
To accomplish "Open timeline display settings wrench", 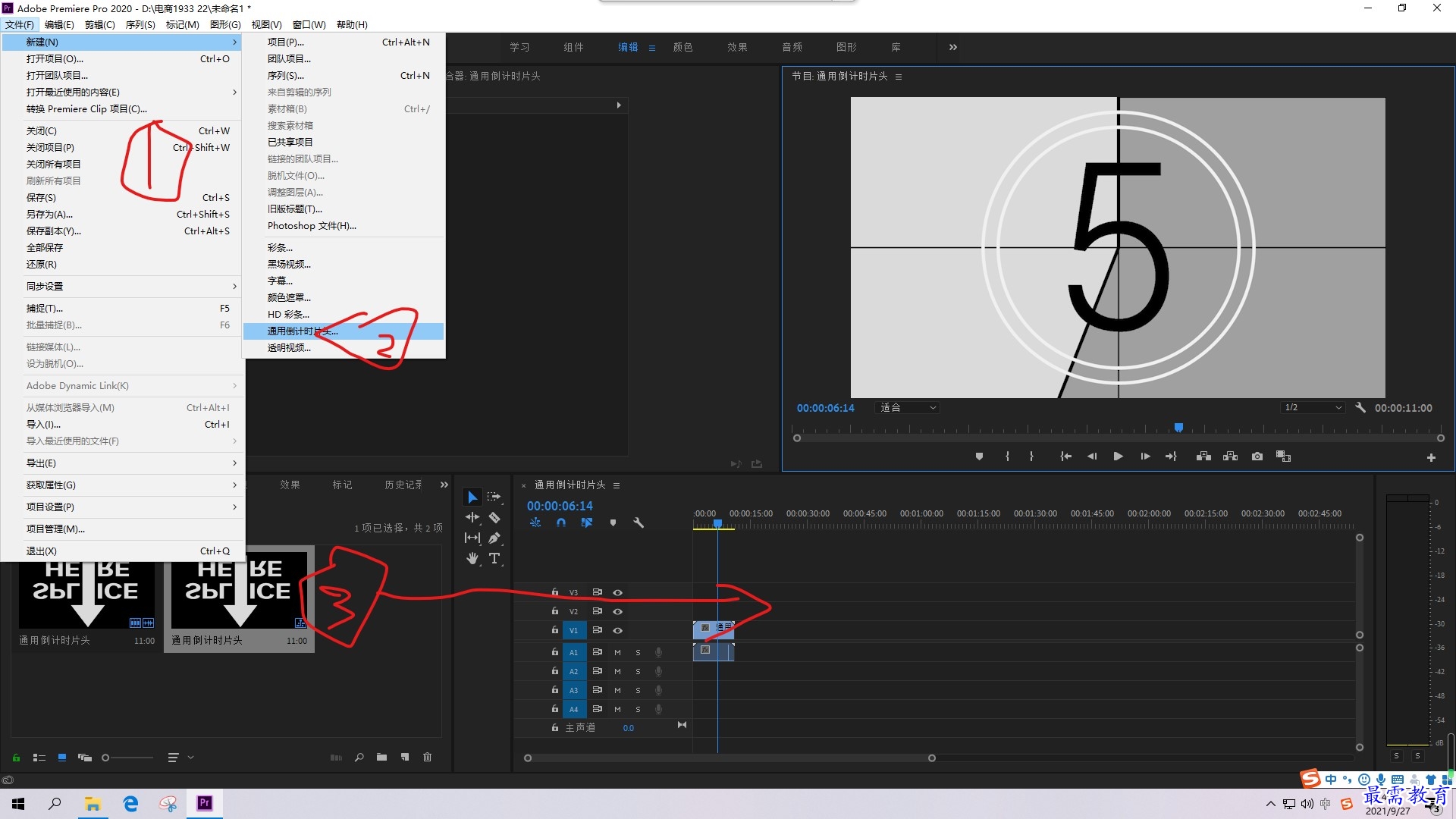I will pos(639,522).
